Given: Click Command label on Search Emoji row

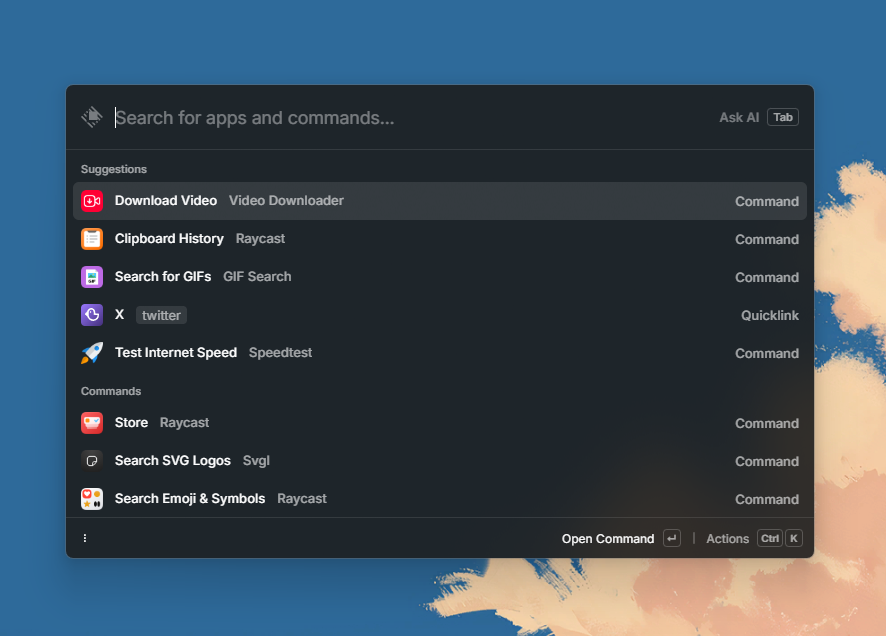Looking at the screenshot, I should click(767, 499).
